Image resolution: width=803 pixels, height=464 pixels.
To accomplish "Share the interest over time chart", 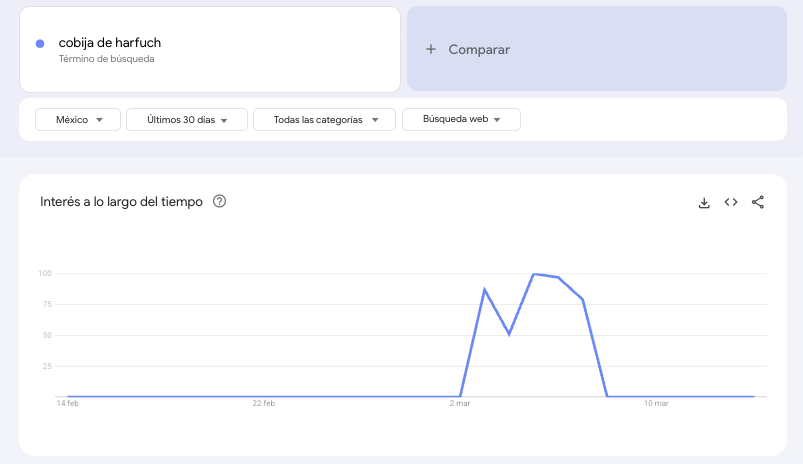I will coord(758,202).
